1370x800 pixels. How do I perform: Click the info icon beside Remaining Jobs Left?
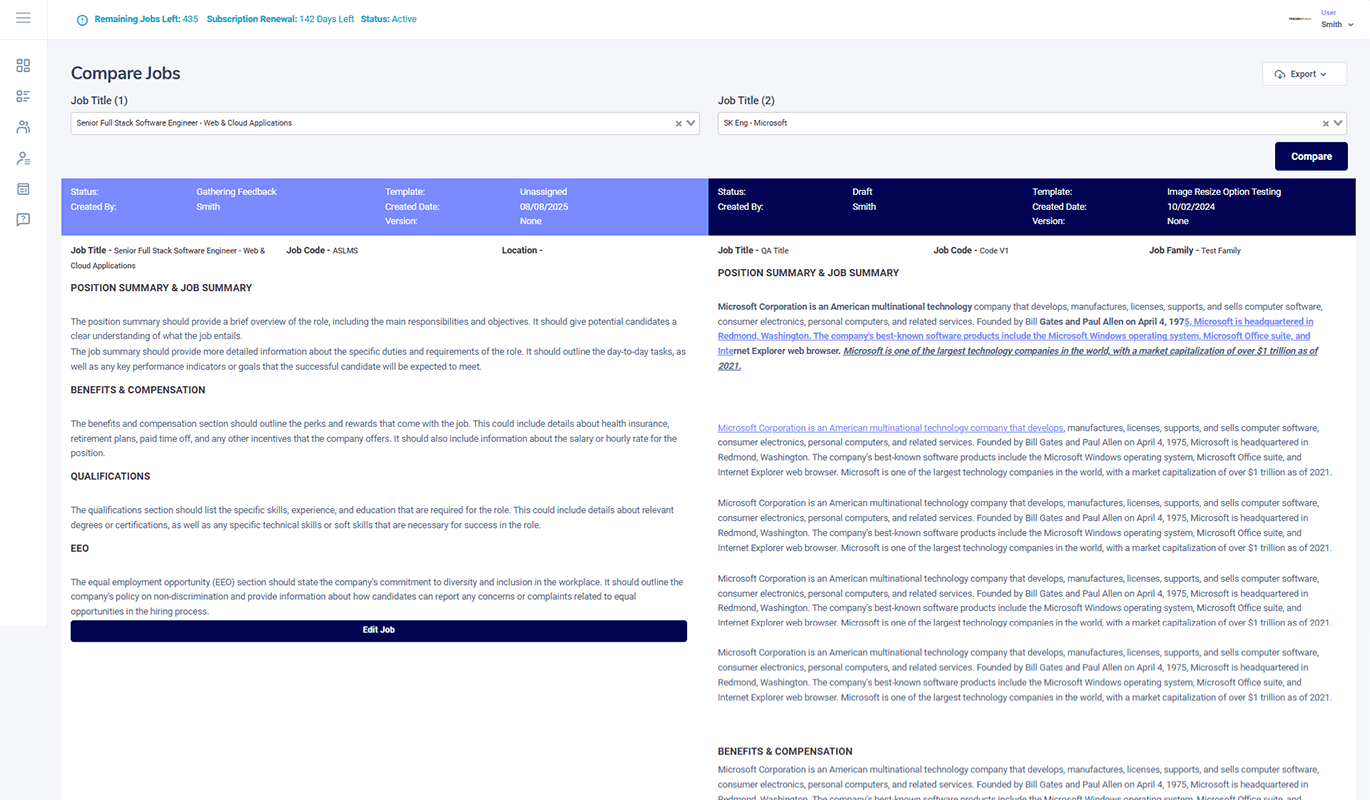(82, 18)
